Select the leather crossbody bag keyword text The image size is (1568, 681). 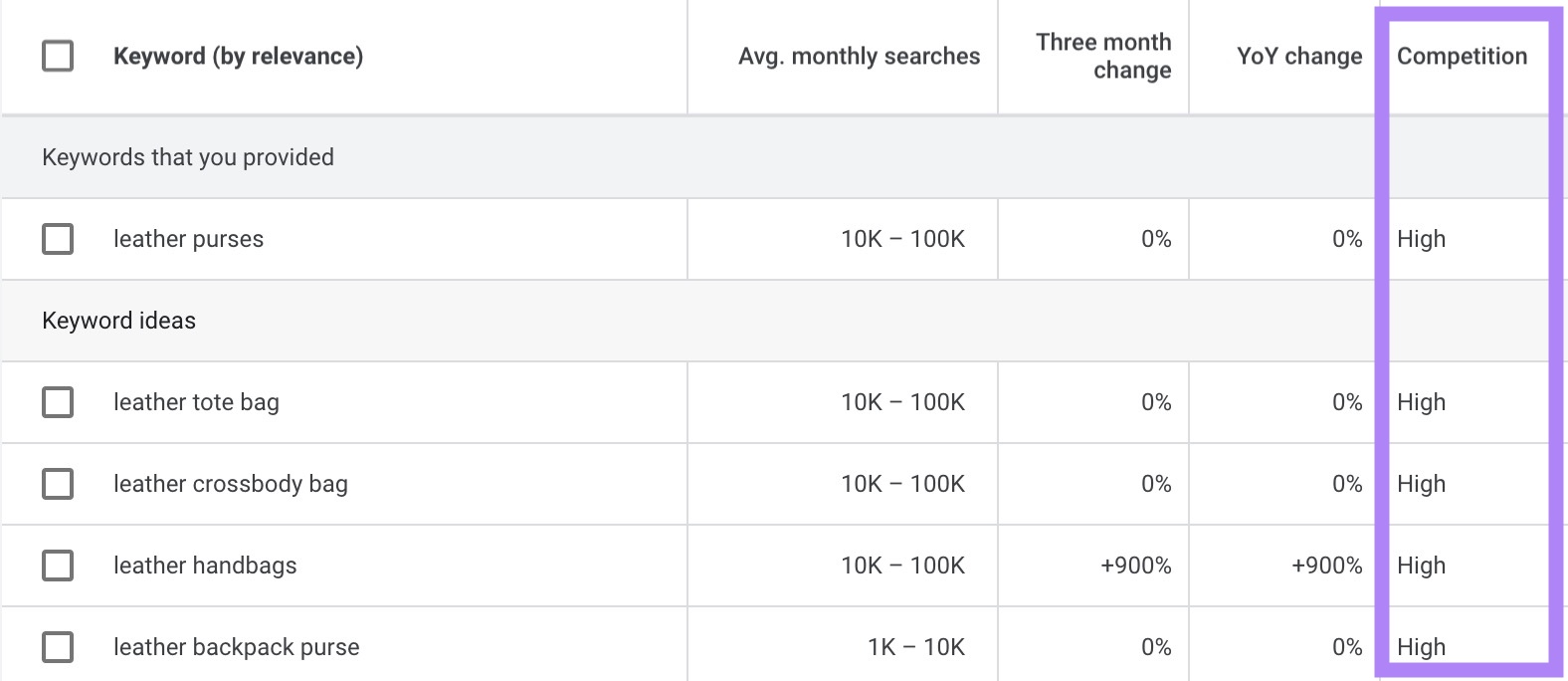click(231, 484)
